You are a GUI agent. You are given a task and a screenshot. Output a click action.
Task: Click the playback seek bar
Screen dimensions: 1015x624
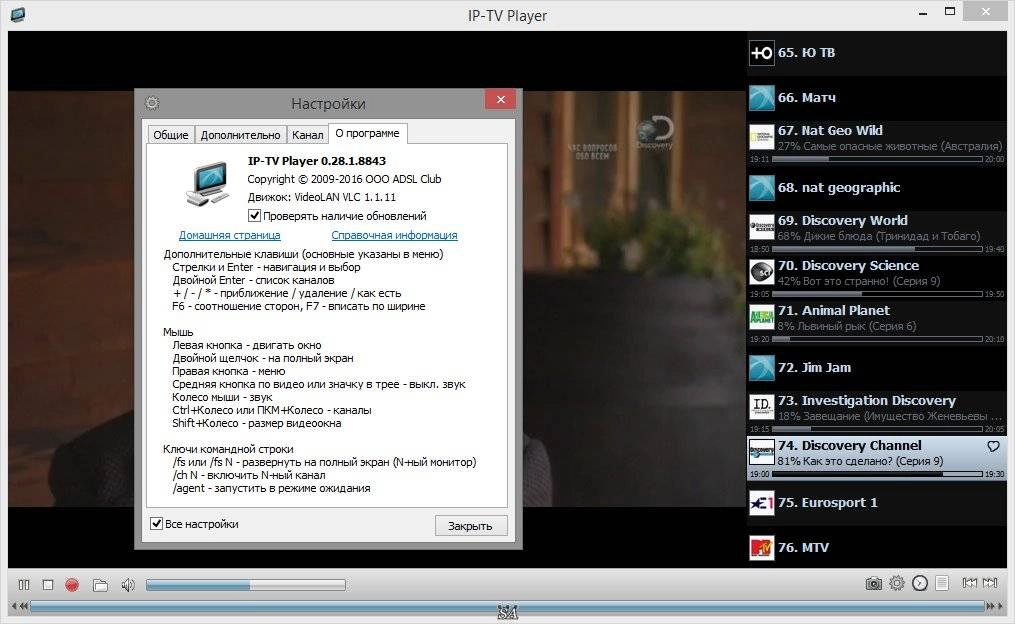(507, 607)
